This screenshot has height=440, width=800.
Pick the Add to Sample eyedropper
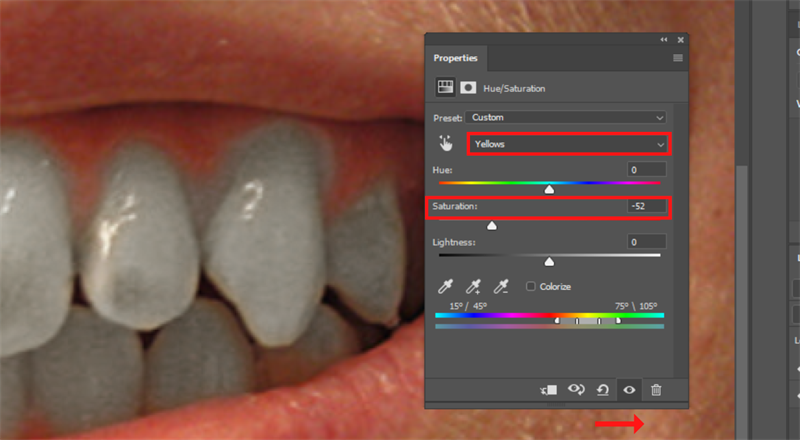473,286
